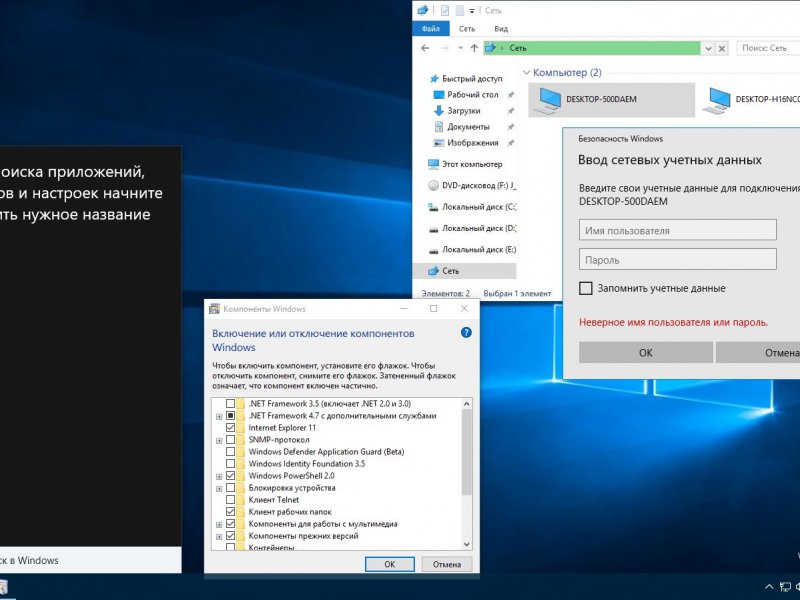Screen dimensions: 800x600
Task: Click the Документы document icon in sidebar
Action: point(438,127)
